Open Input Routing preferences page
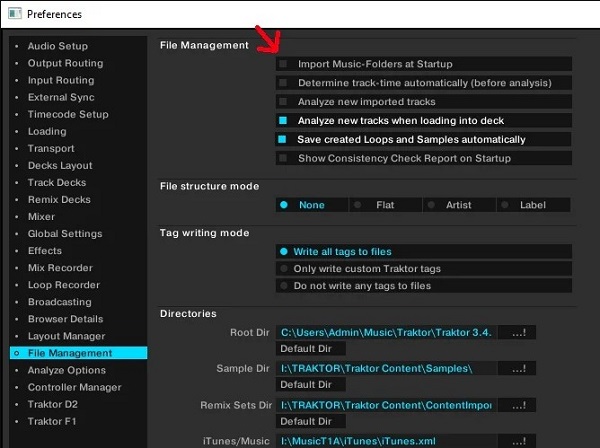This screenshot has height=448, width=600. point(61,80)
